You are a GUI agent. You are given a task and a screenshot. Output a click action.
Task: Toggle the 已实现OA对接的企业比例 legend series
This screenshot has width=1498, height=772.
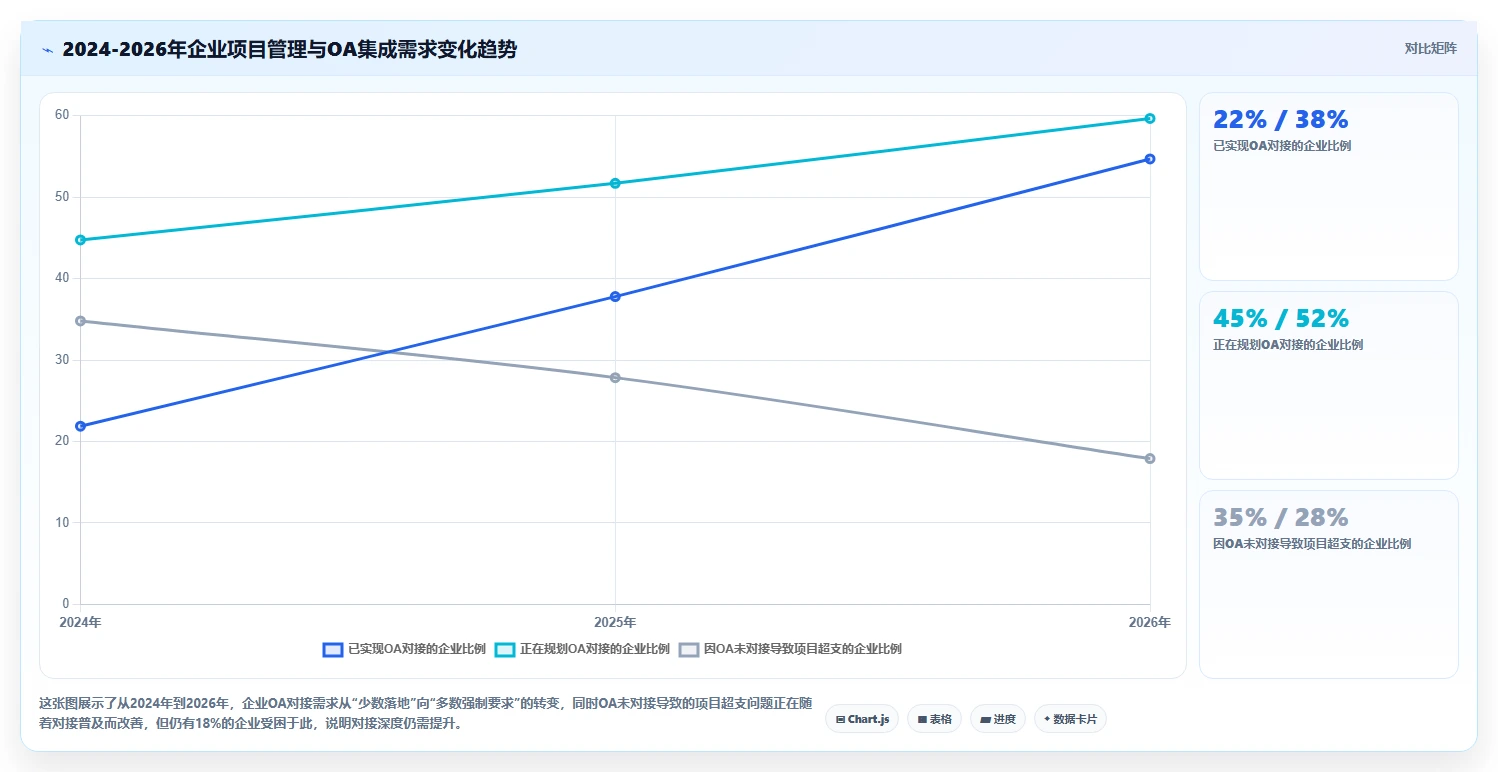coord(405,649)
